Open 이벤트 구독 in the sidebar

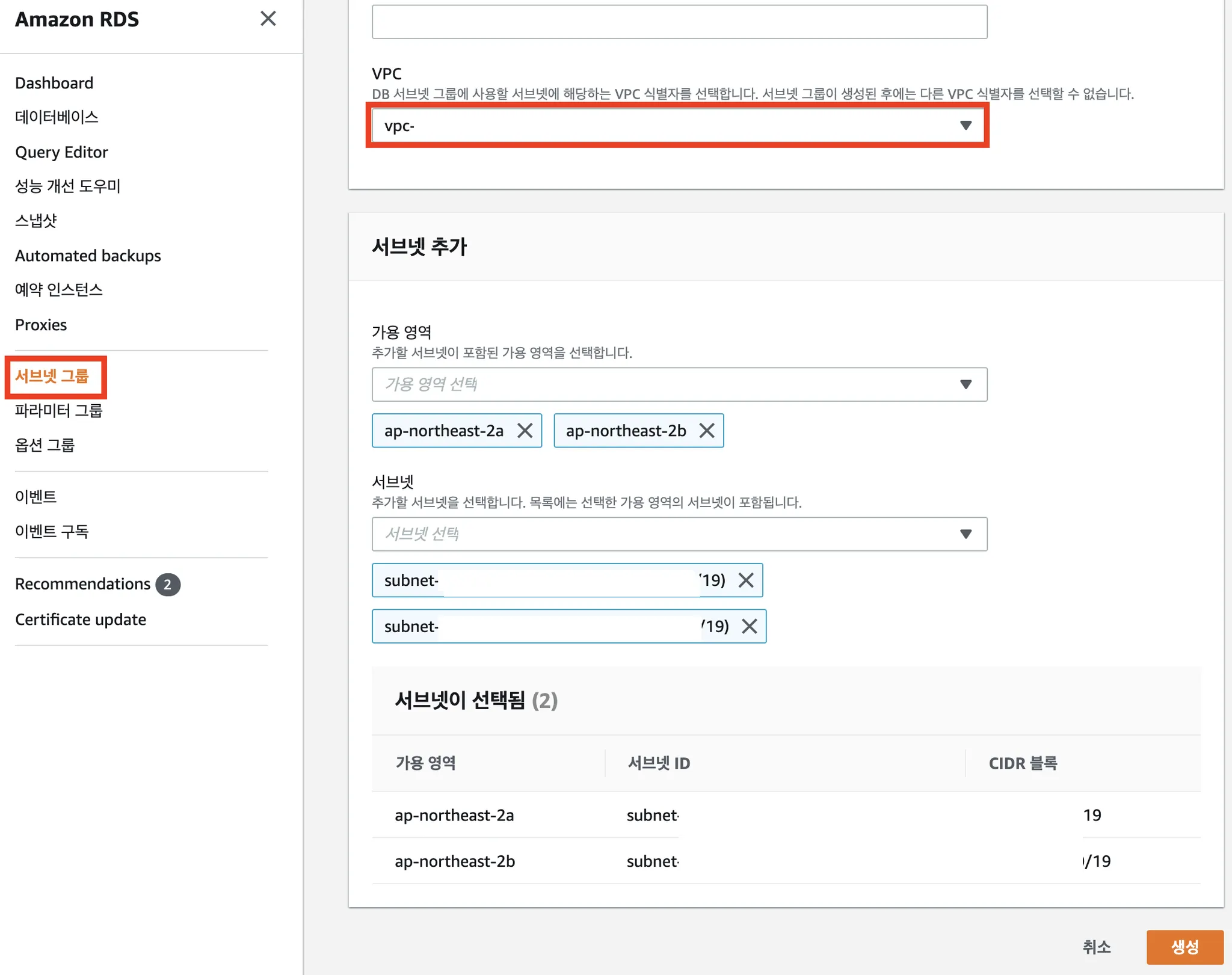point(52,532)
